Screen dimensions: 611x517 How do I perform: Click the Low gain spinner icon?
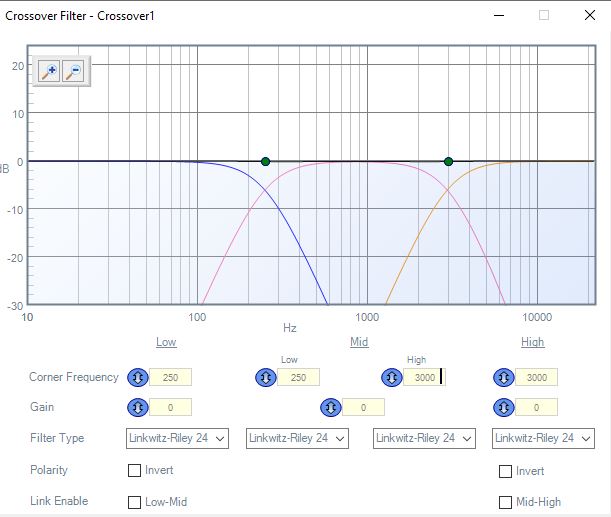pyautogui.click(x=138, y=407)
